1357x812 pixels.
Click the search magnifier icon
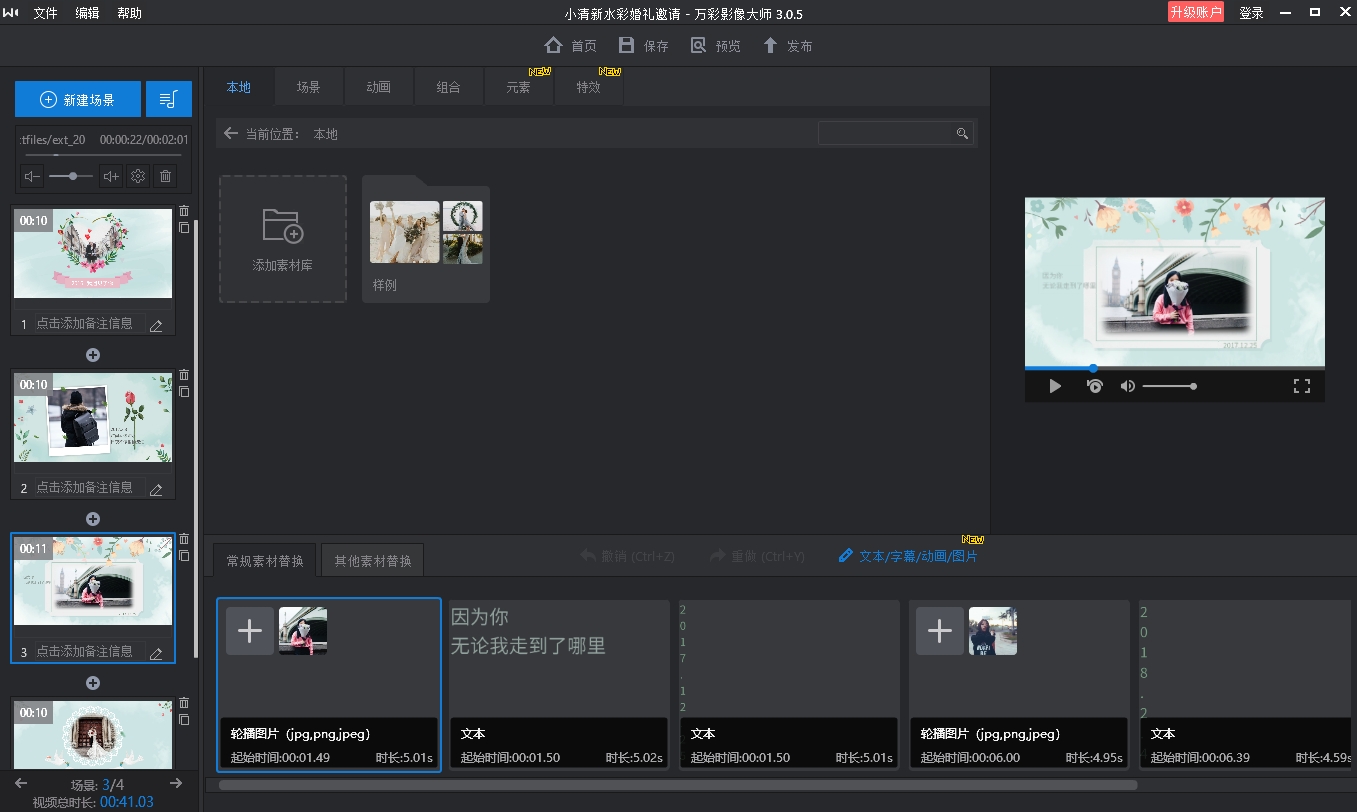tap(962, 133)
